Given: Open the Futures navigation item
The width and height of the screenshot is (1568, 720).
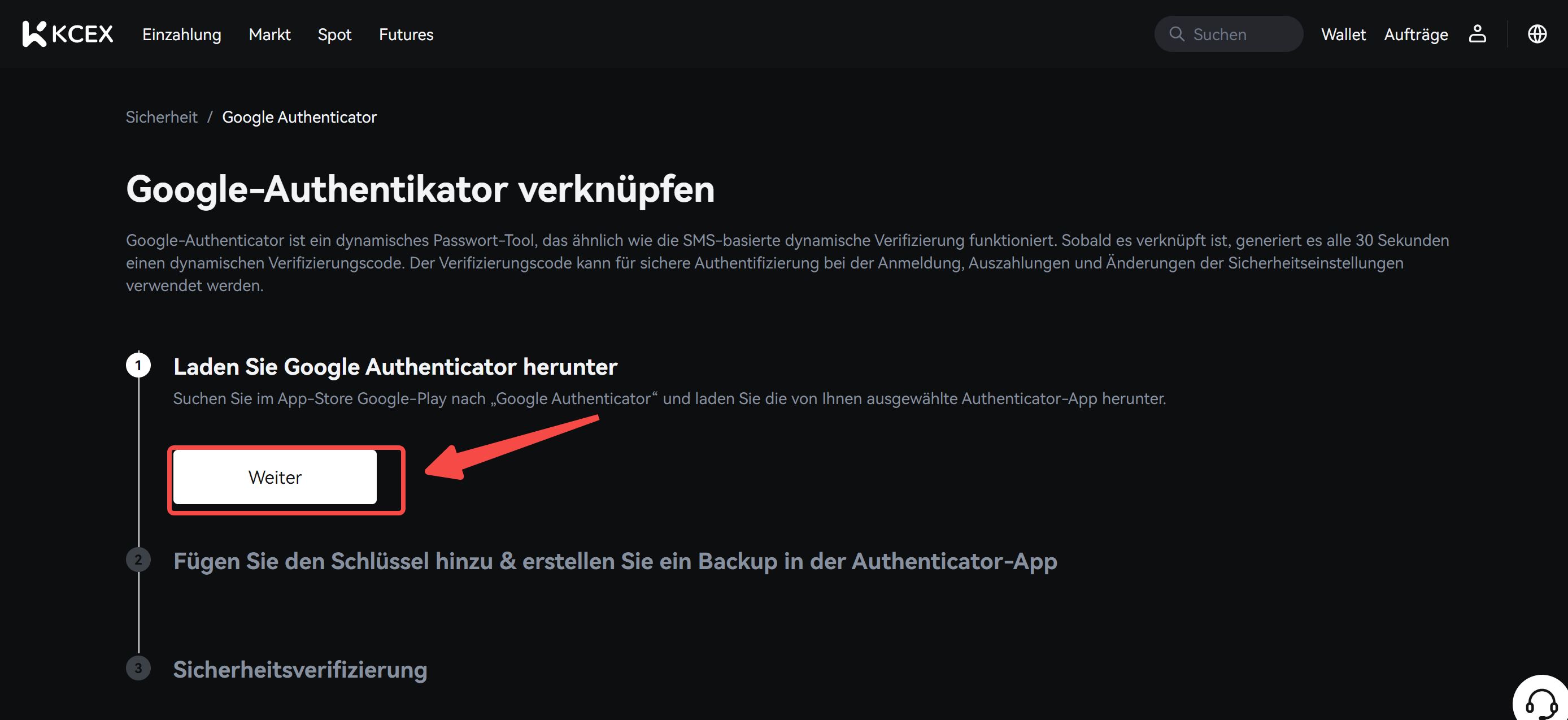Looking at the screenshot, I should click(406, 34).
